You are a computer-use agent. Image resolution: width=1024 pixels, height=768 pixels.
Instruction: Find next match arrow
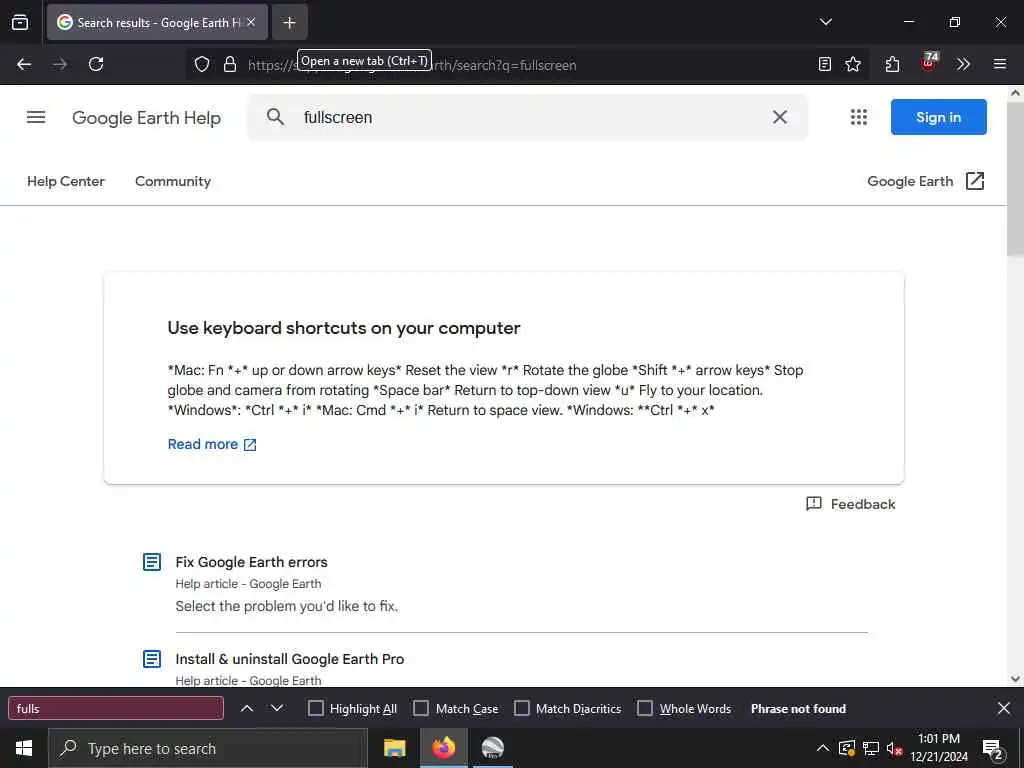[277, 709]
